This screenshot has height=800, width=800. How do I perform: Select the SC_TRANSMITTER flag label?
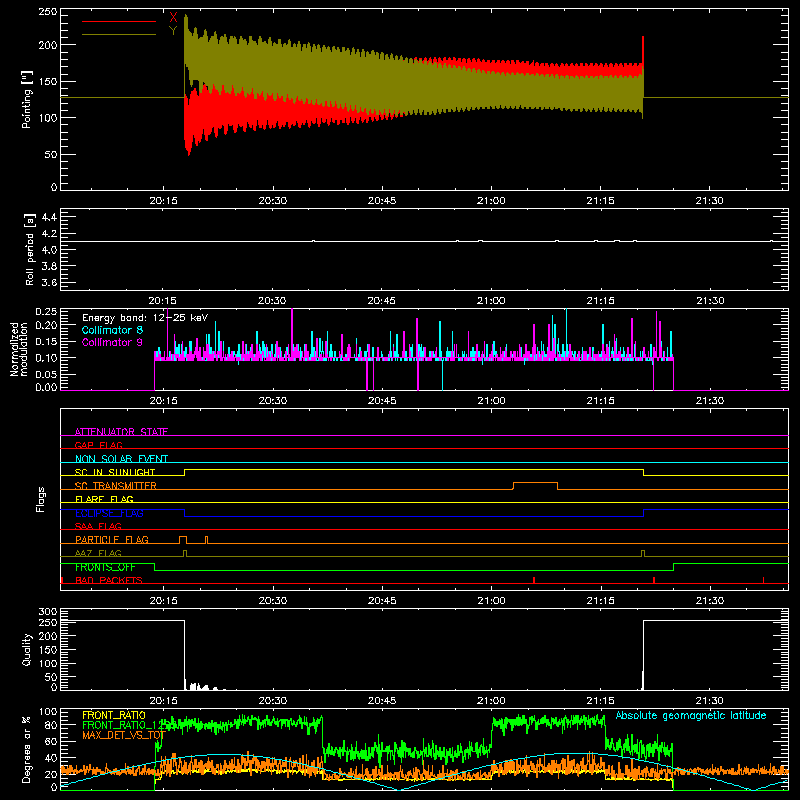[116, 485]
